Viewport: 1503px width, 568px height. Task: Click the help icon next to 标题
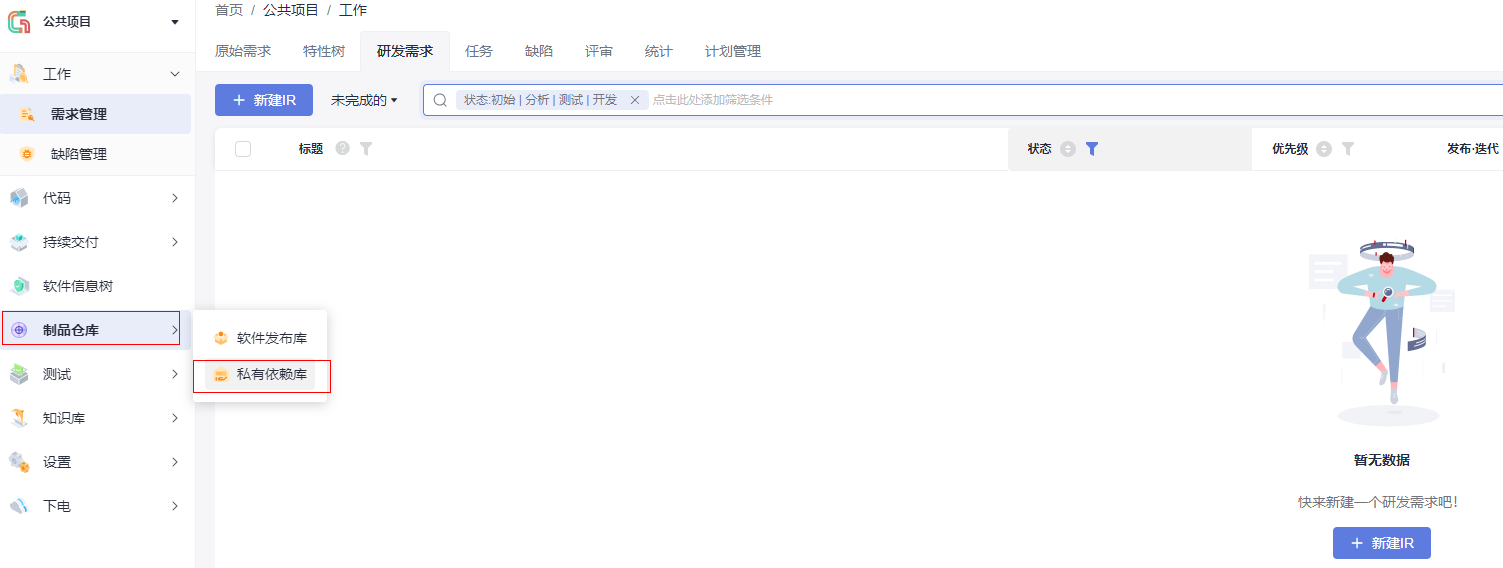(343, 149)
